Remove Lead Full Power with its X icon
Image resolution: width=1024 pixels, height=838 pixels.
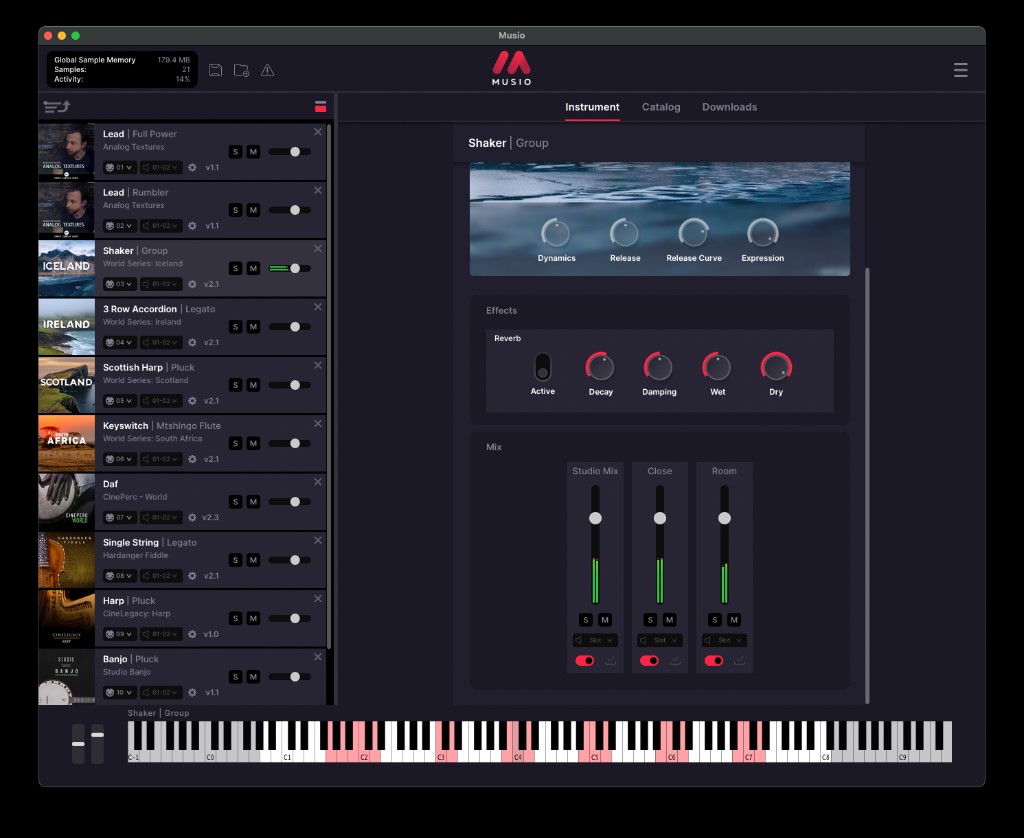[x=317, y=132]
